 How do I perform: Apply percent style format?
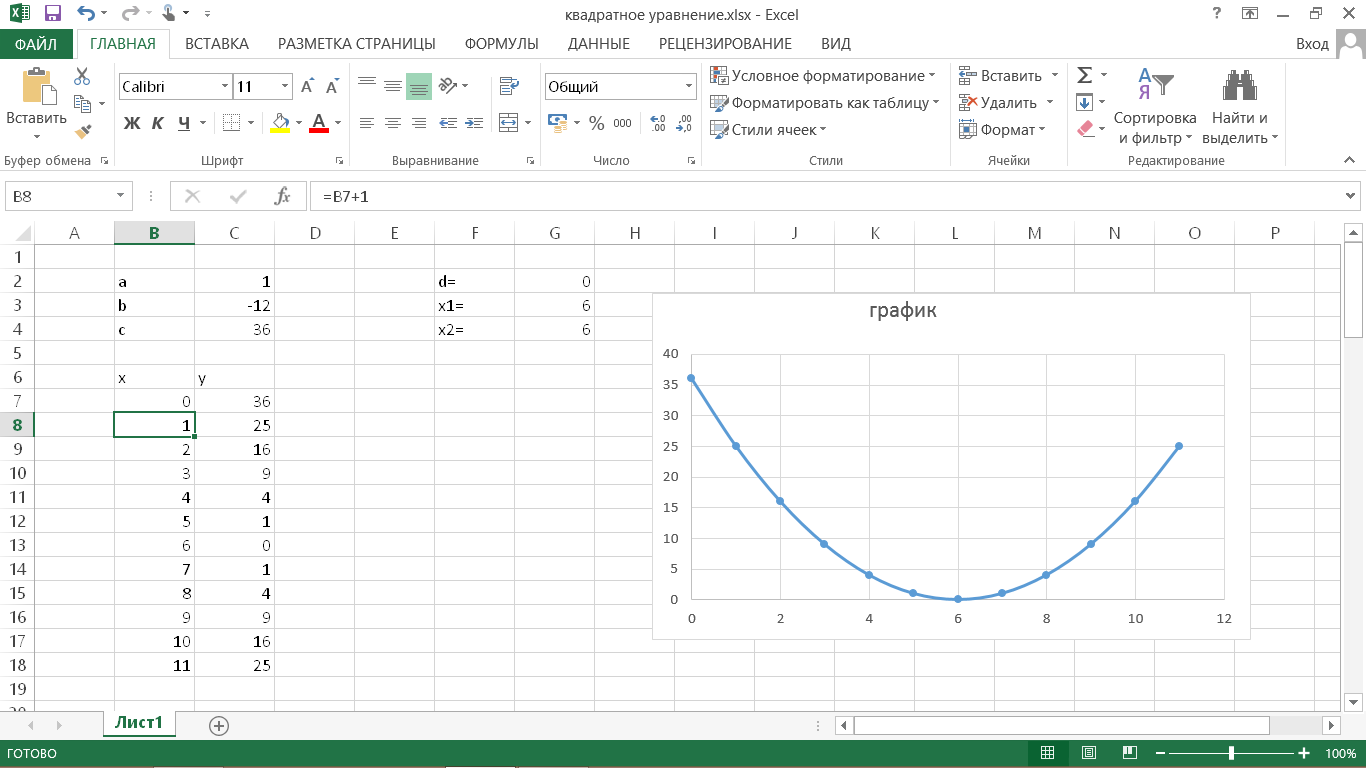[x=597, y=123]
